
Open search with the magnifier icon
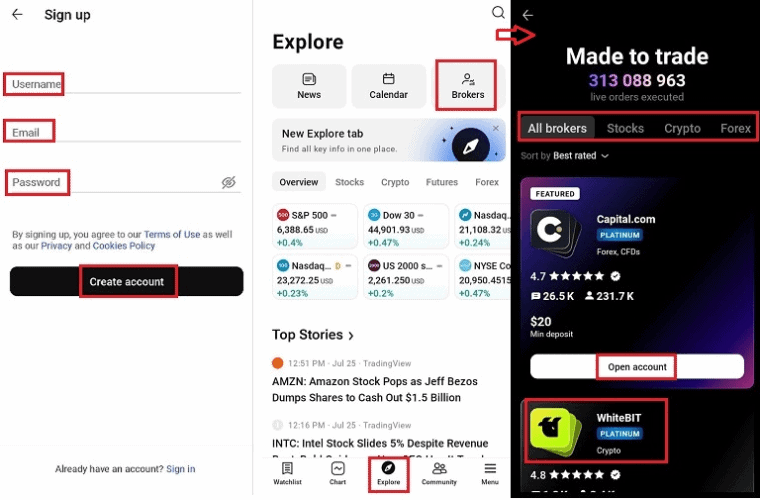498,13
